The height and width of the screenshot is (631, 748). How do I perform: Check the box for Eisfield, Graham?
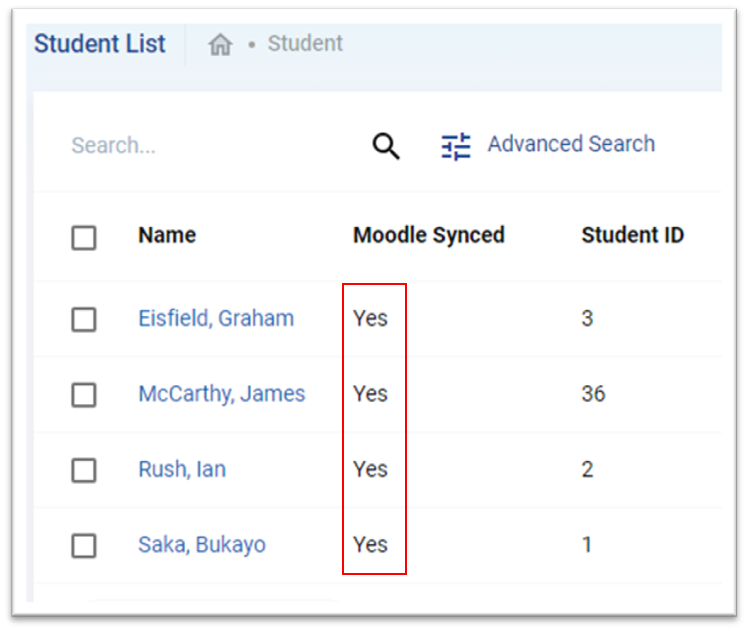[x=84, y=319]
